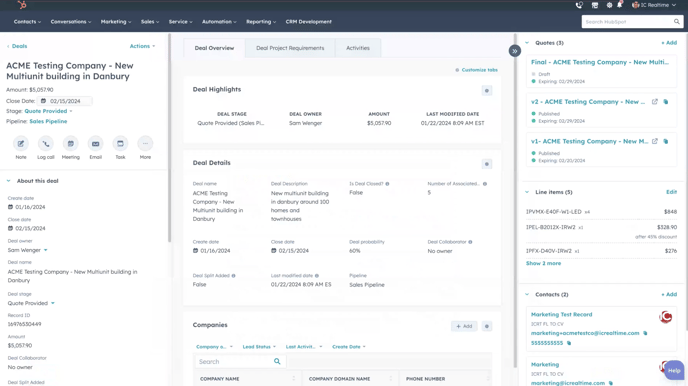Open Company owner filter dropdown
Image resolution: width=688 pixels, height=386 pixels.
pyautogui.click(x=214, y=347)
